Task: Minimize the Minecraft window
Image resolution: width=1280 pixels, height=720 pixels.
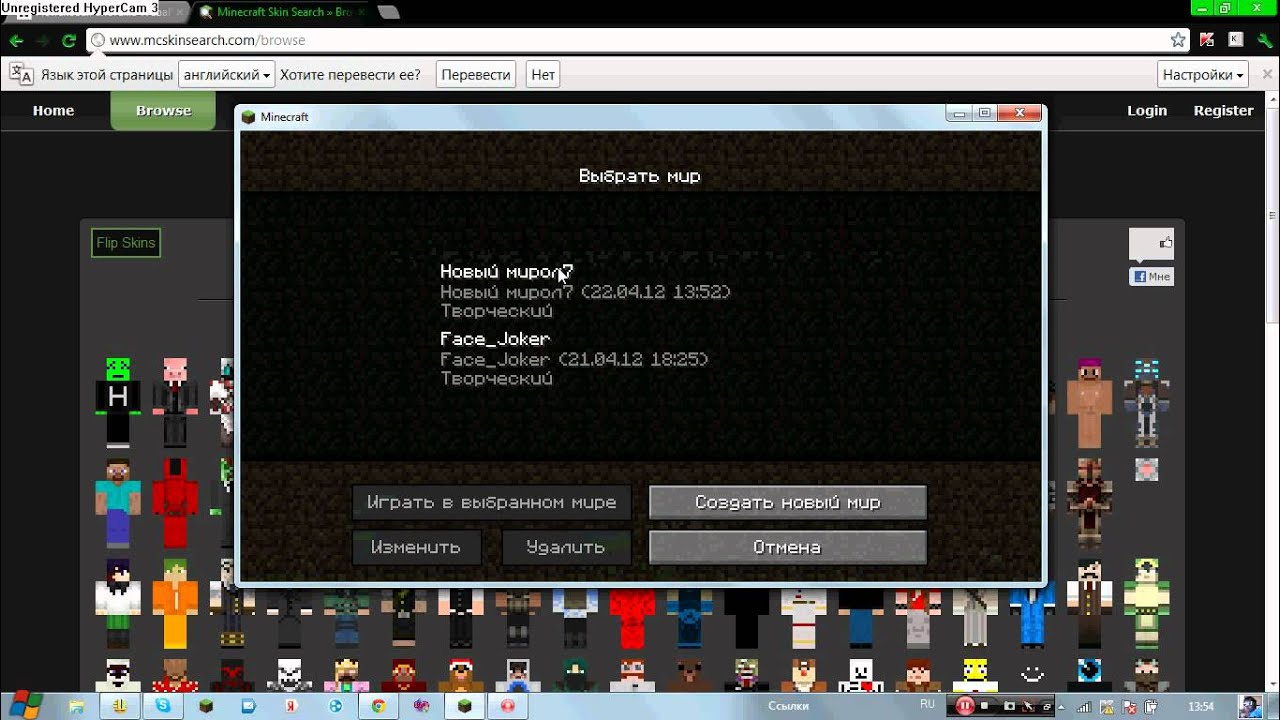Action: coord(959,113)
